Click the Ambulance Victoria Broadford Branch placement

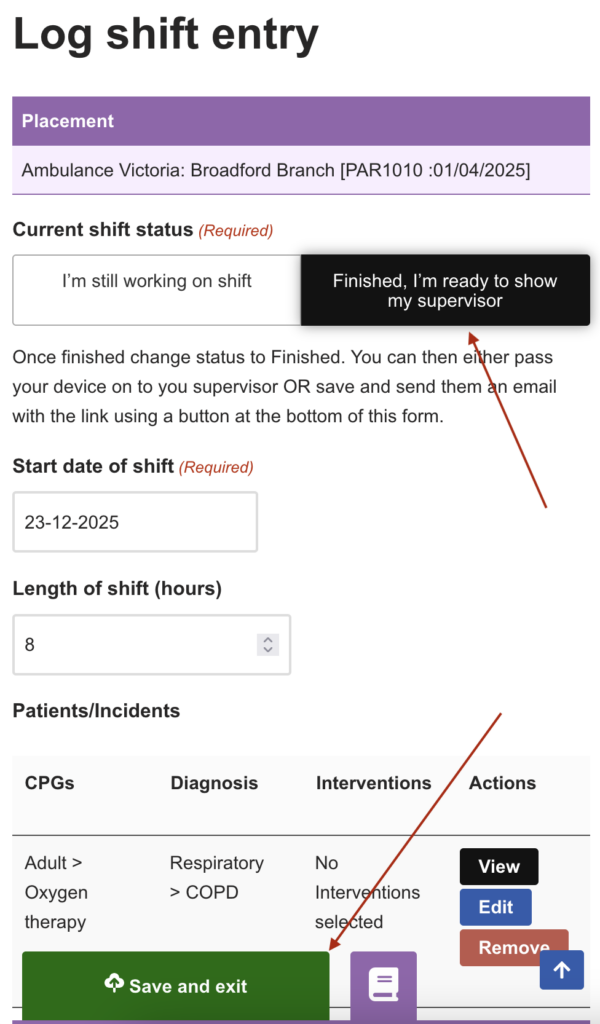tap(276, 170)
